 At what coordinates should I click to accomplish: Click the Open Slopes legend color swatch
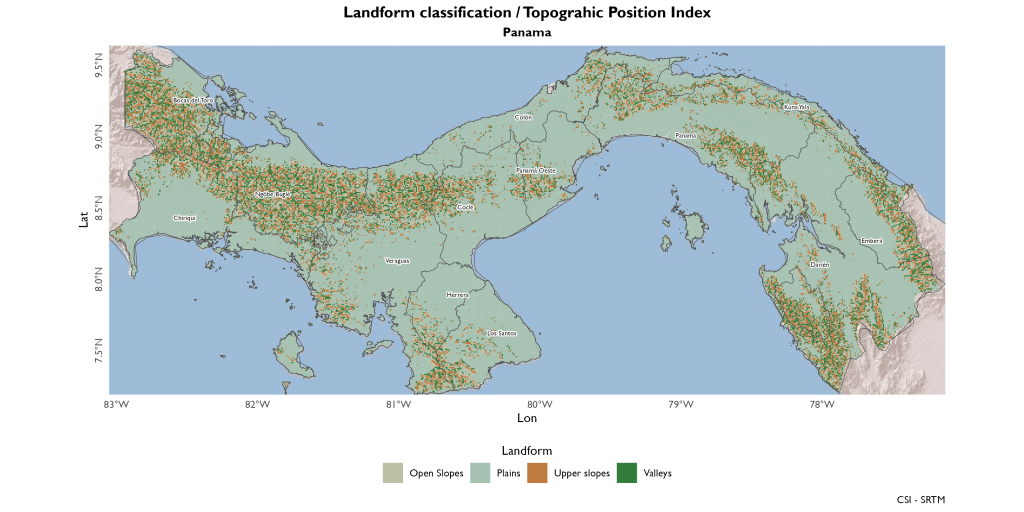[x=392, y=473]
